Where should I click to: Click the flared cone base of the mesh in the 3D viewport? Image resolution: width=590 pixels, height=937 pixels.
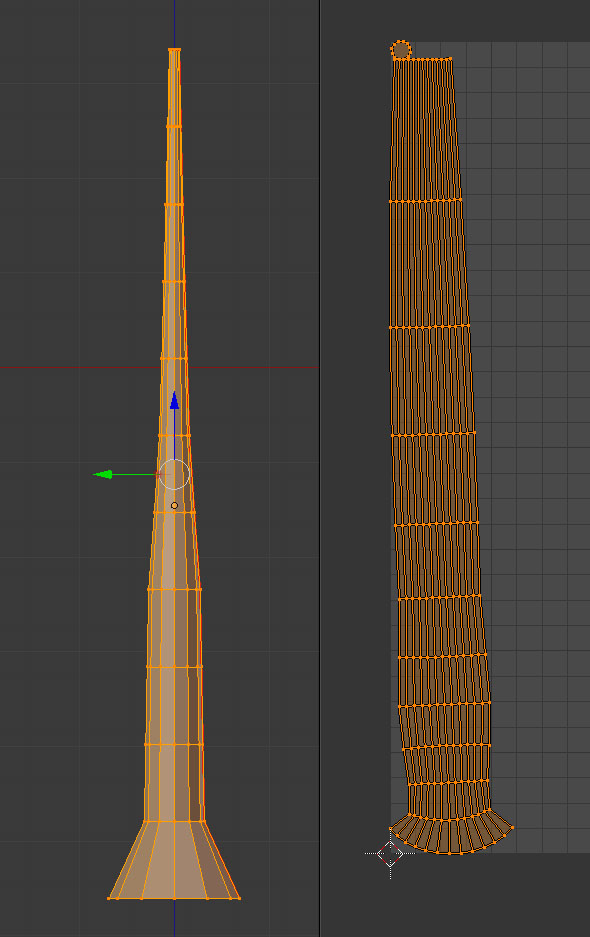click(174, 859)
